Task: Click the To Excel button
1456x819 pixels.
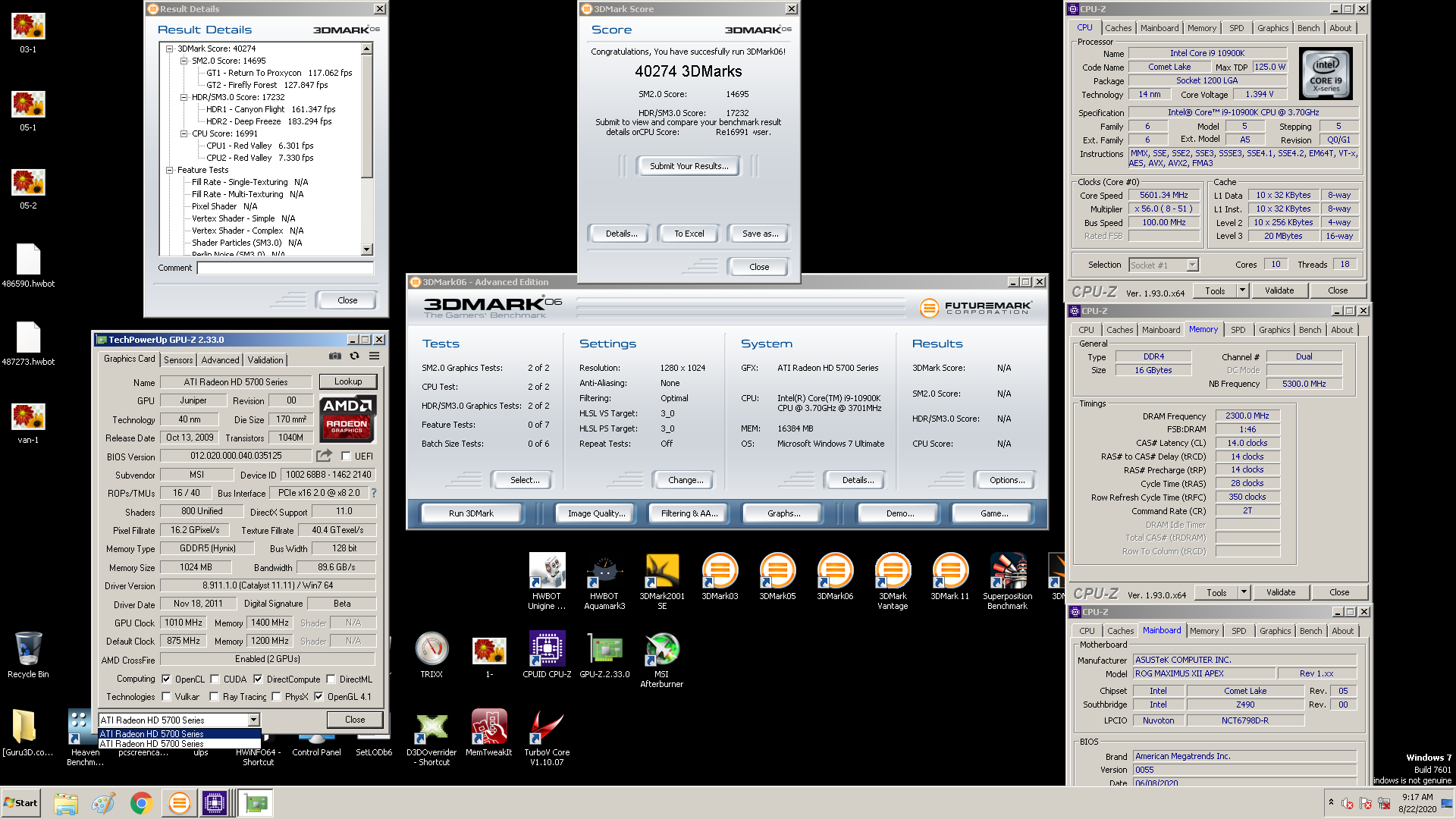Action: click(x=689, y=234)
